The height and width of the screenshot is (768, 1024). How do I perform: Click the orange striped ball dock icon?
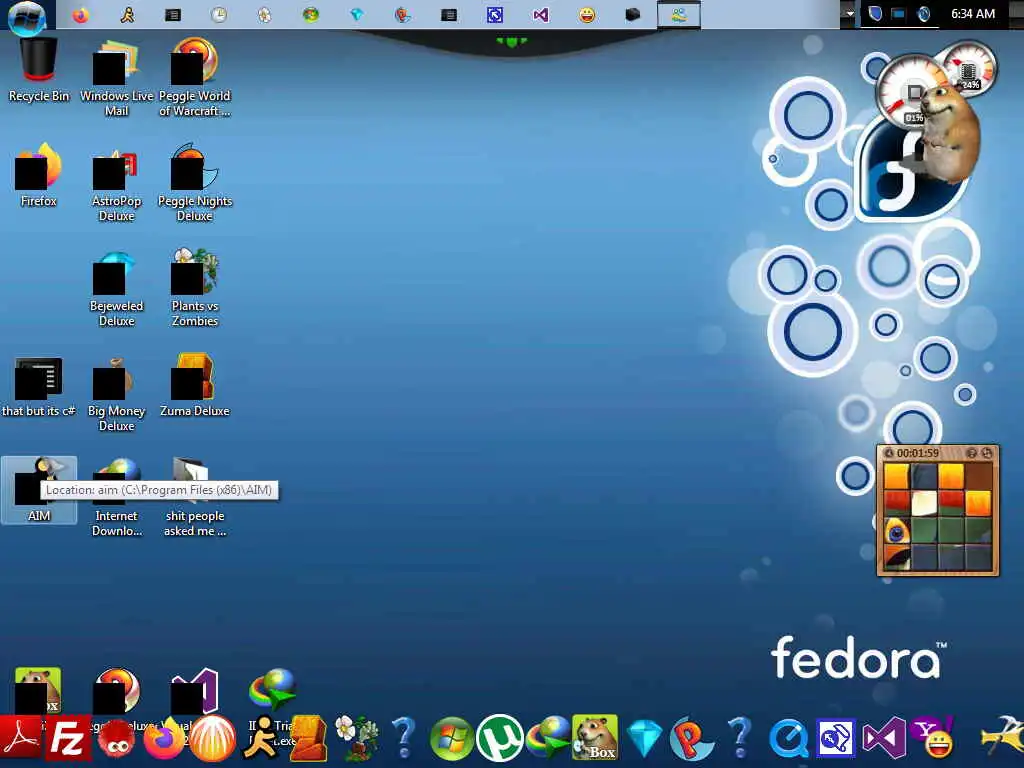212,740
